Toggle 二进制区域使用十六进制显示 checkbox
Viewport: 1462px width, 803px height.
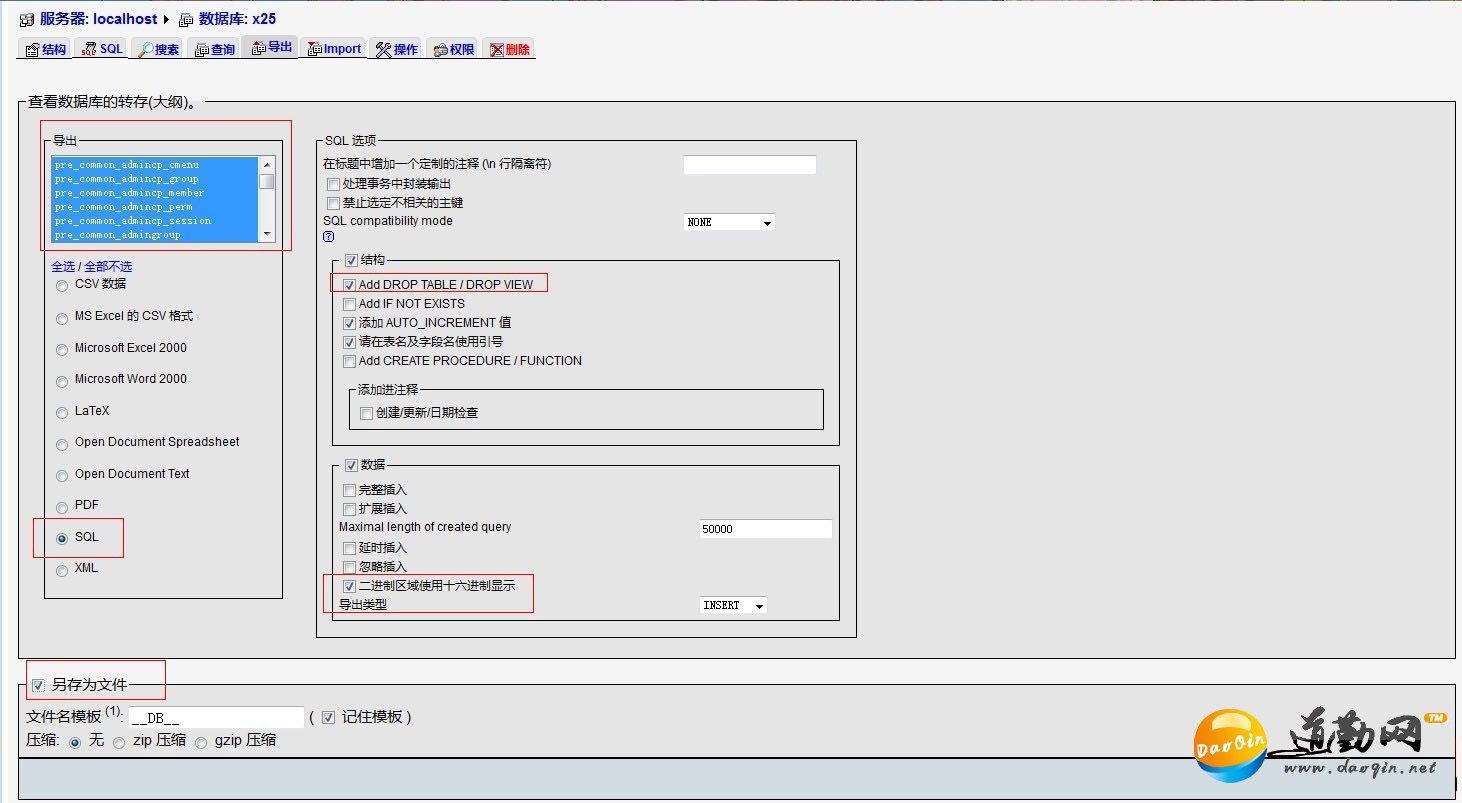349,587
